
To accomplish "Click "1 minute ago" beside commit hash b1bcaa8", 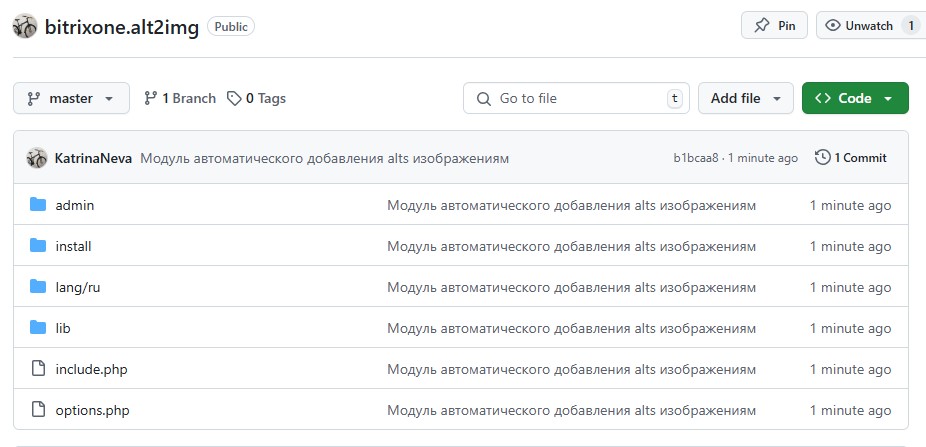I will (762, 158).
